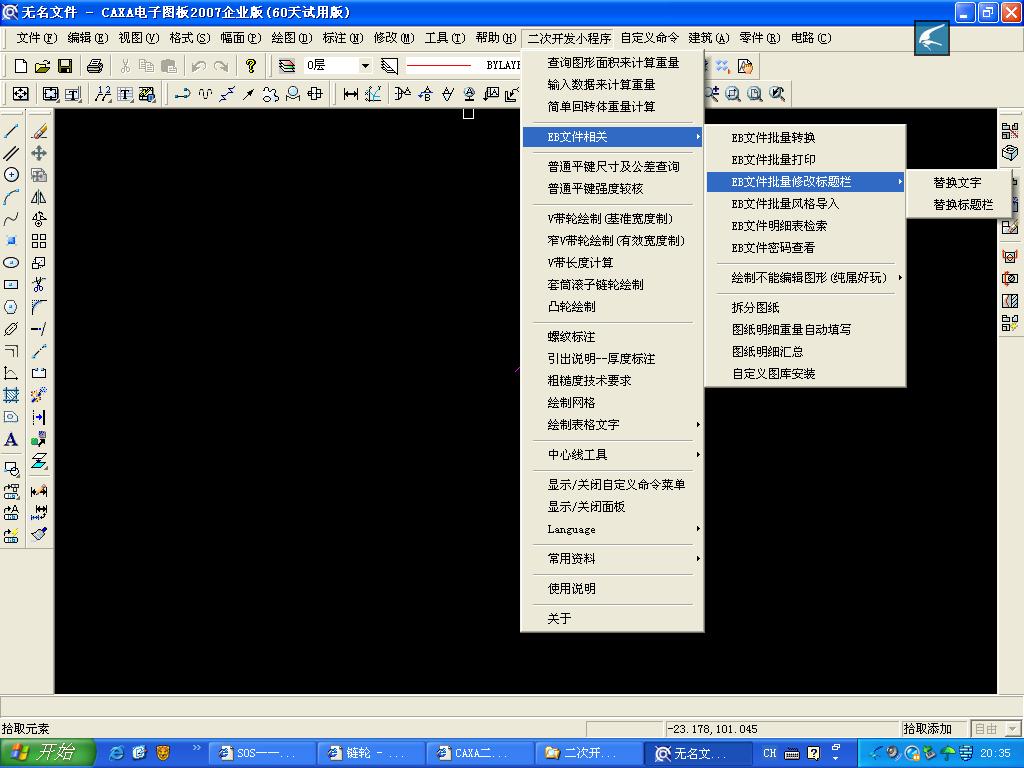Click the New file icon

(20, 65)
